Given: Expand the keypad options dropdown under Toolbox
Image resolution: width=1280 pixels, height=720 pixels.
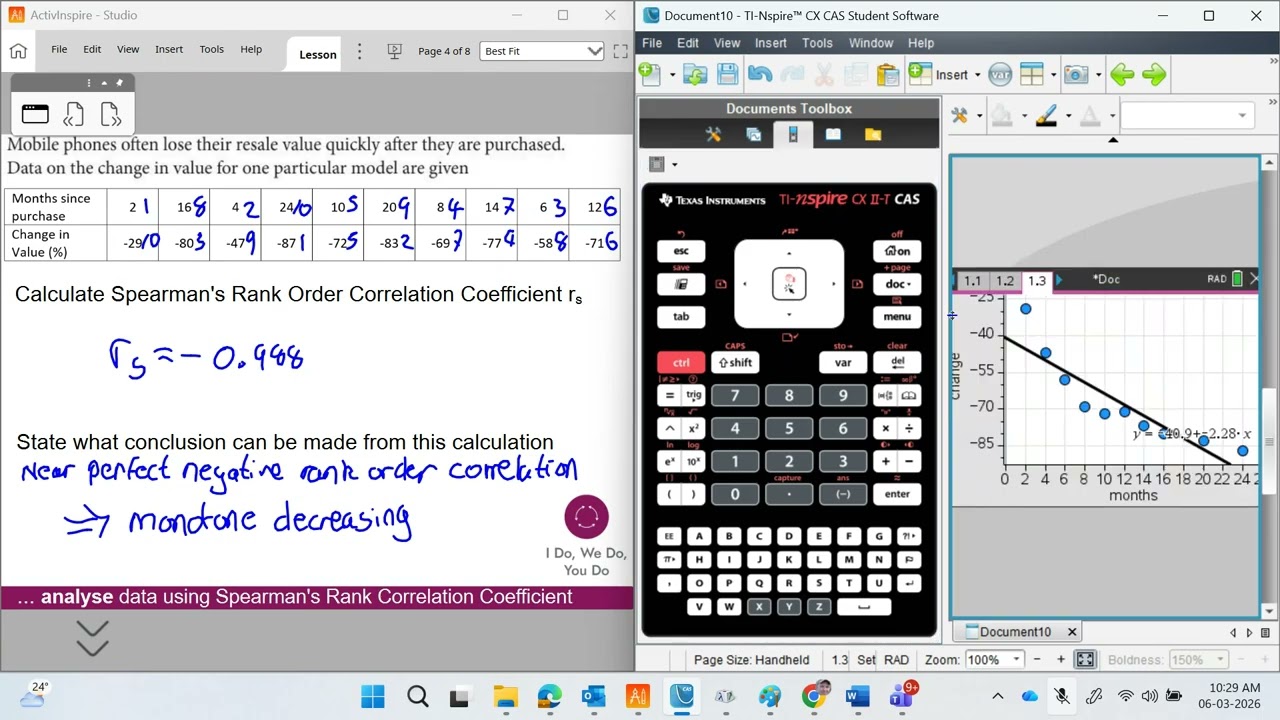Looking at the screenshot, I should tap(674, 165).
